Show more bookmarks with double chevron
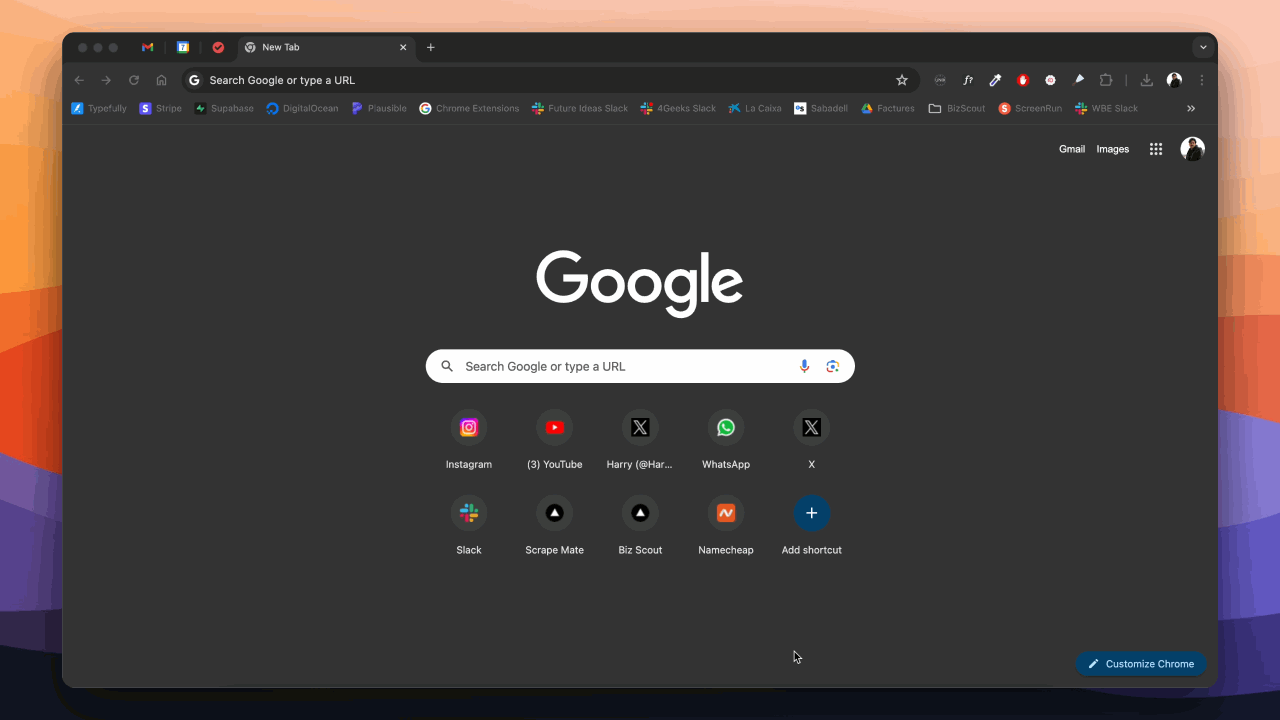 pos(1191,108)
